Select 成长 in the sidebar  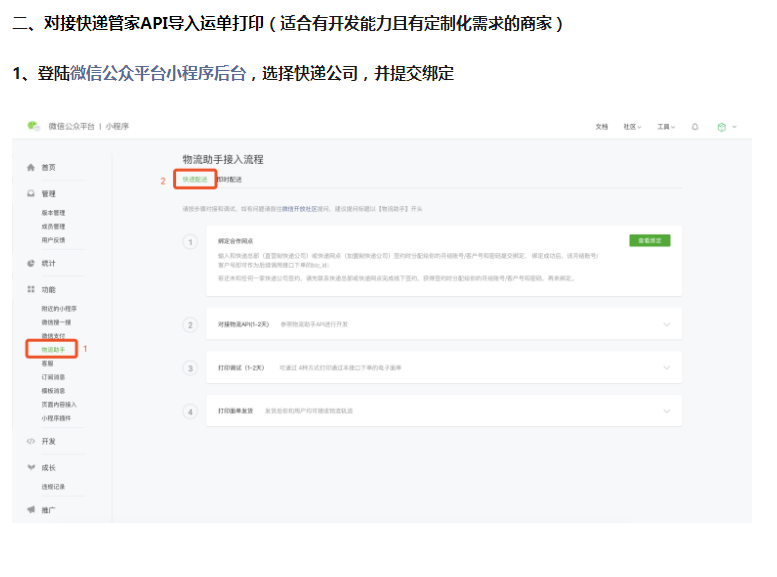49,467
